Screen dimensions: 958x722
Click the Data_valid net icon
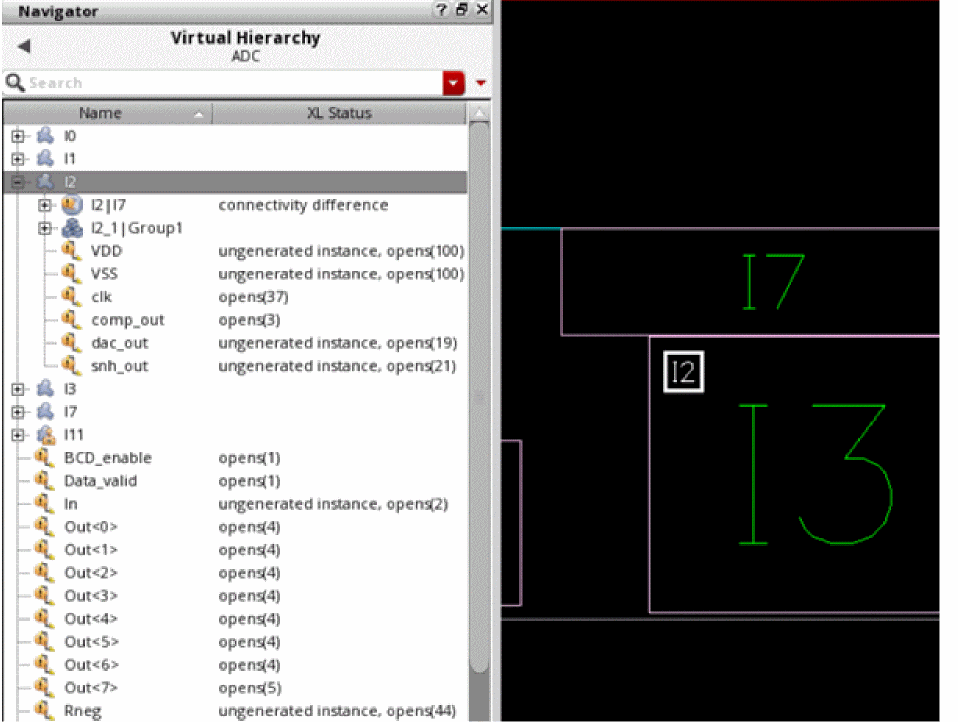click(x=44, y=480)
